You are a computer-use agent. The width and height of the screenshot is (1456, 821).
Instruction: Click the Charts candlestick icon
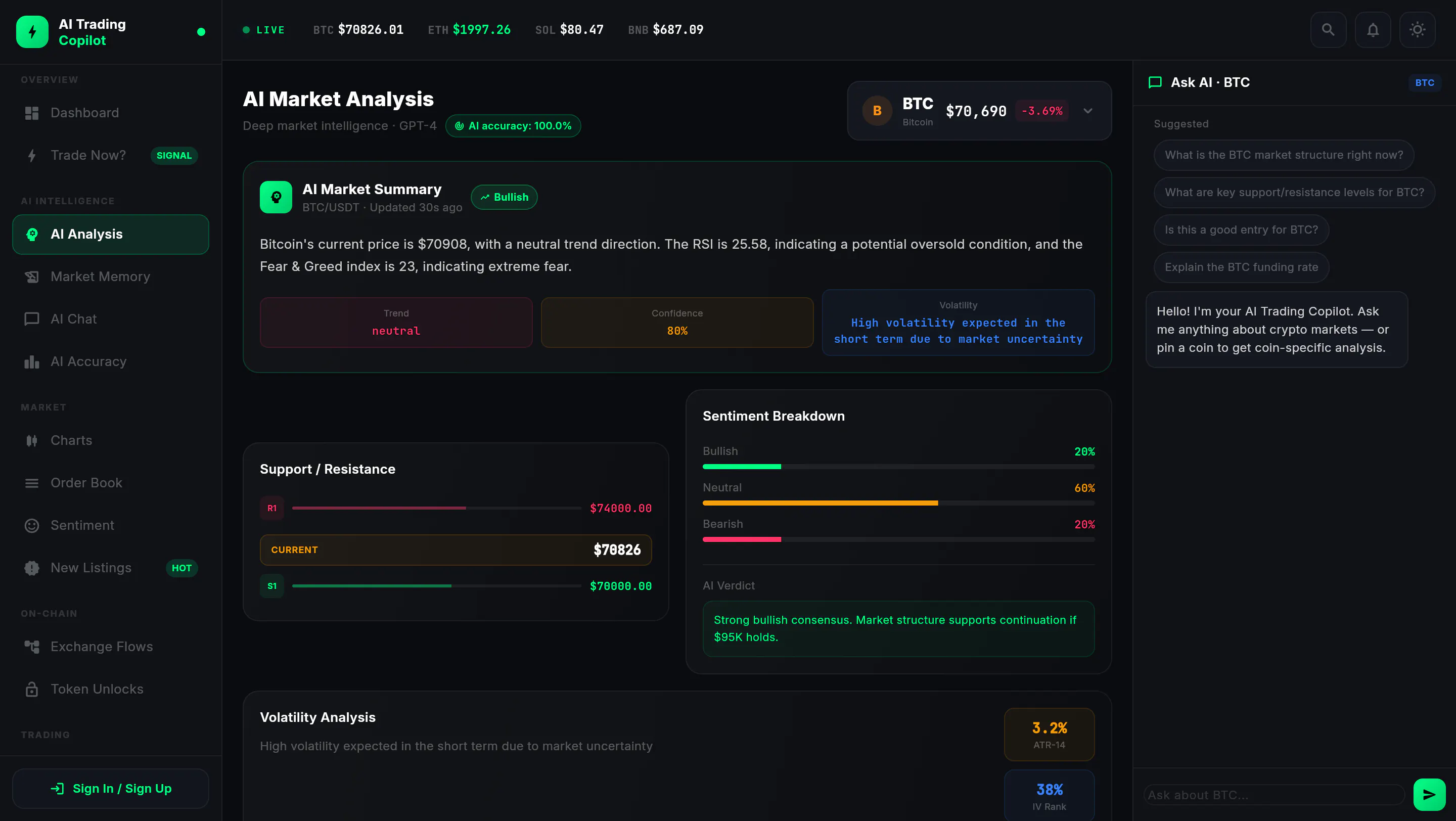click(32, 441)
